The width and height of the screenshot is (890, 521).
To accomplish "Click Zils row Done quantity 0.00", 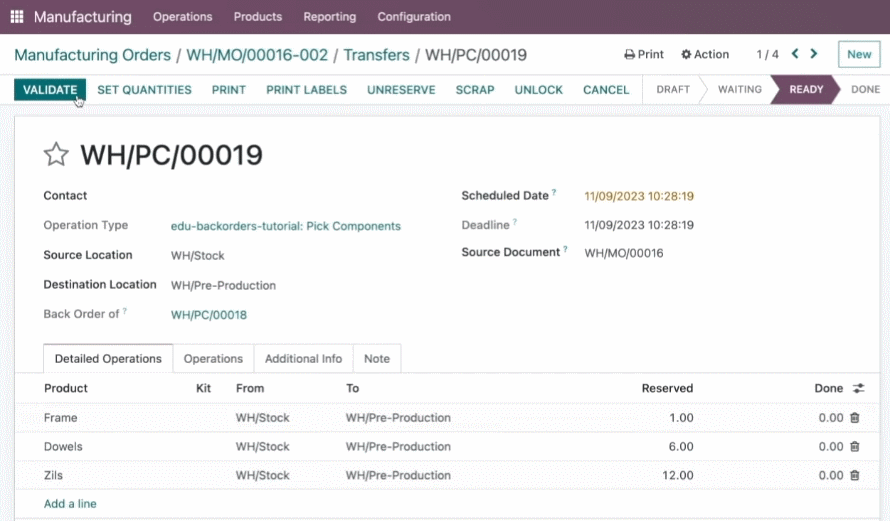I will click(x=830, y=476).
